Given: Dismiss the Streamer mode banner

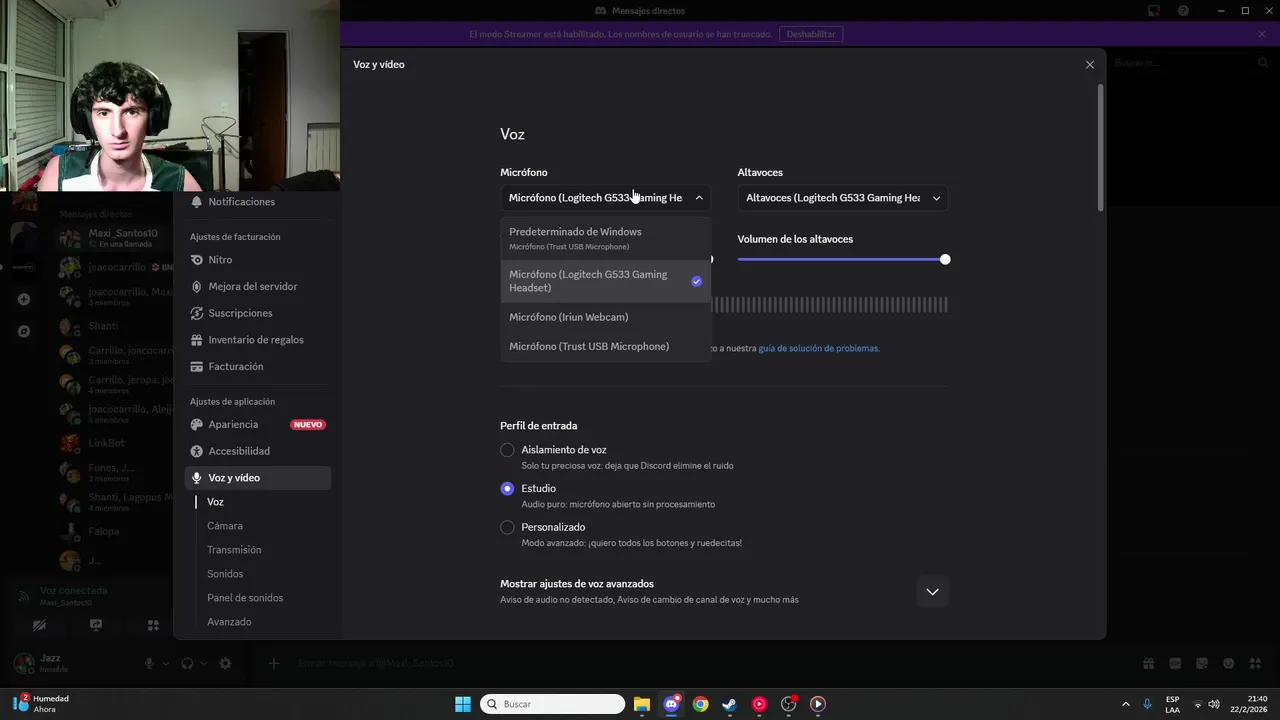Looking at the screenshot, I should pyautogui.click(x=1262, y=34).
